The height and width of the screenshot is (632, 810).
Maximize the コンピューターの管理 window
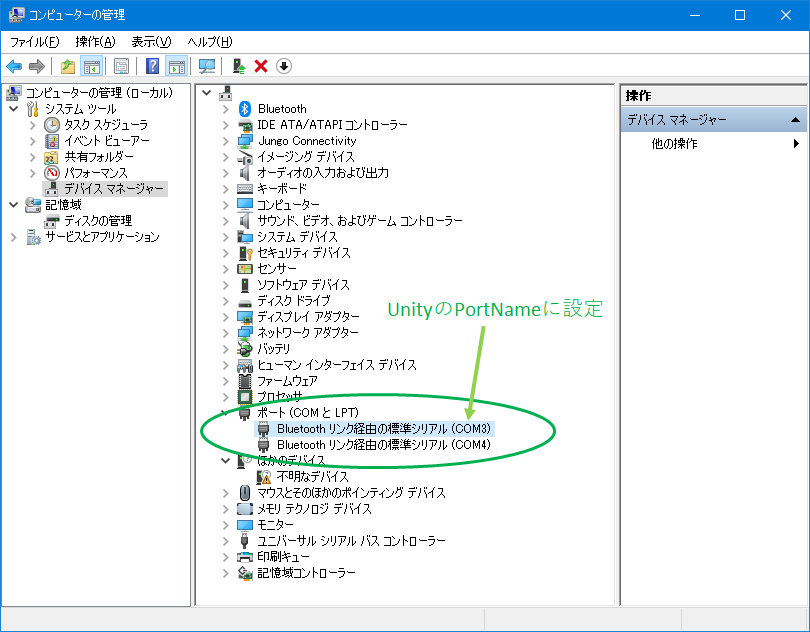[x=740, y=15]
